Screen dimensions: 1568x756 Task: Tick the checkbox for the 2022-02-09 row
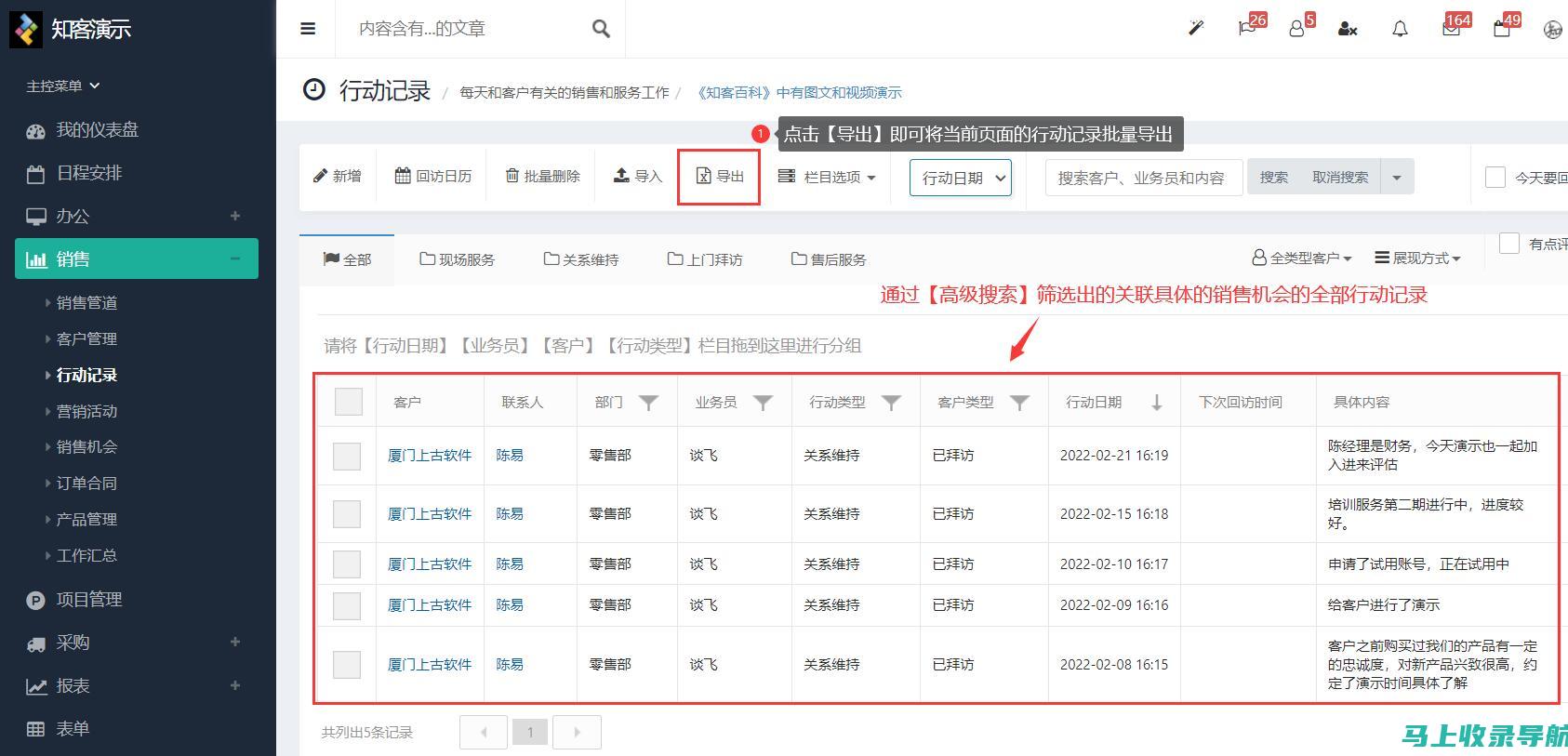coord(347,605)
